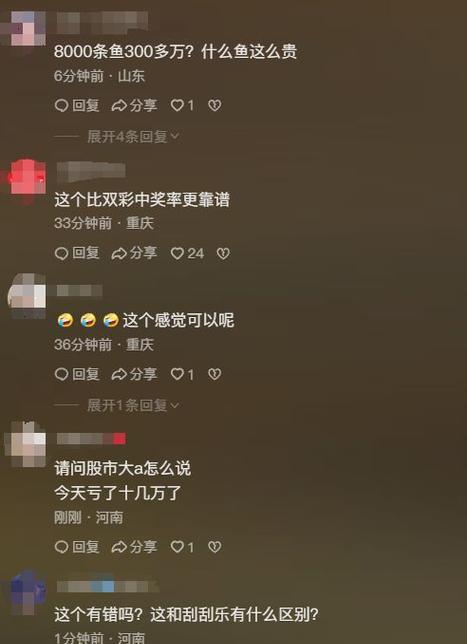Share the 请问股市大a怎么说 comment

point(134,547)
